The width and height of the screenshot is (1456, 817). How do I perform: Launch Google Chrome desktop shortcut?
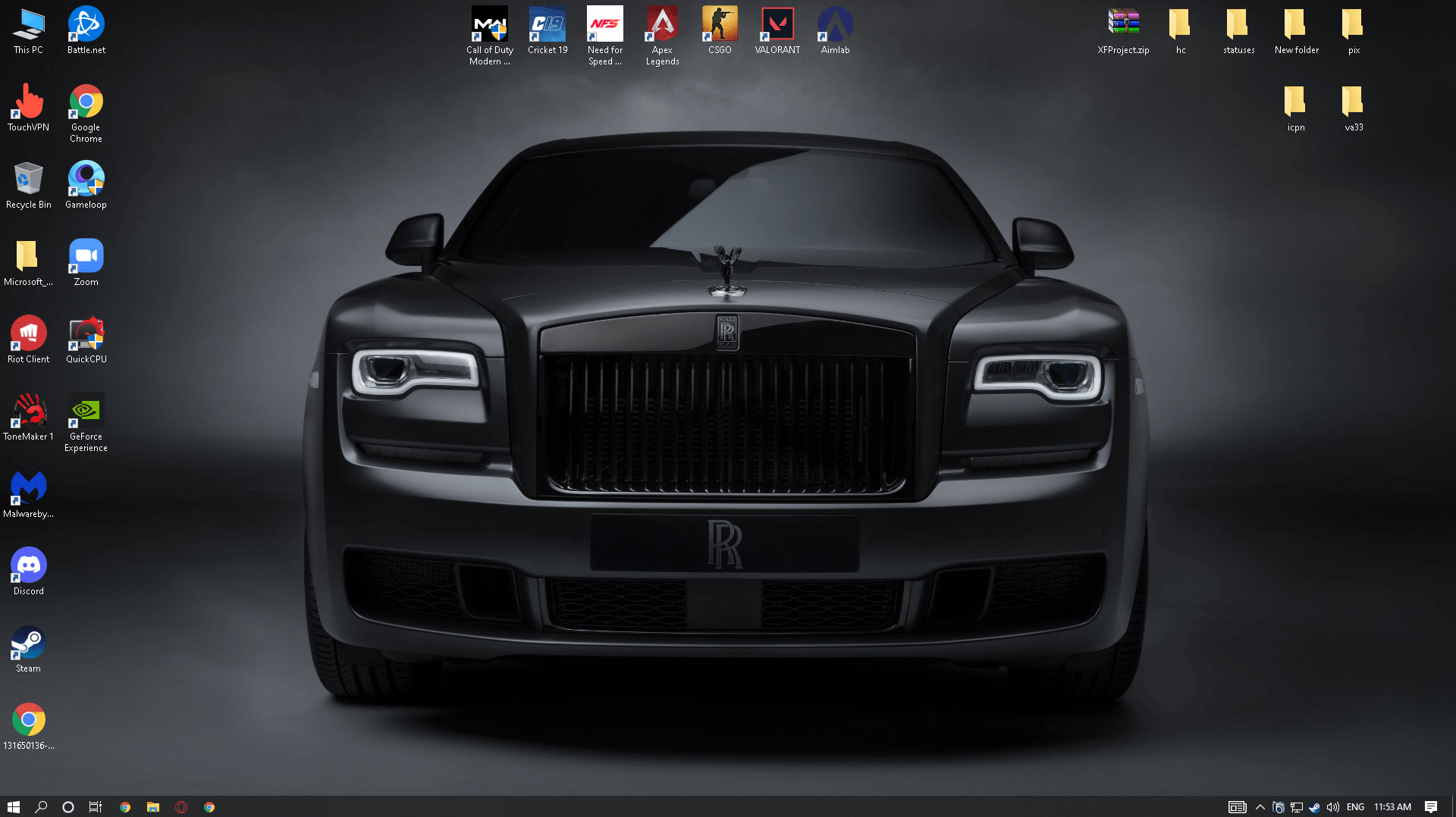(86, 114)
